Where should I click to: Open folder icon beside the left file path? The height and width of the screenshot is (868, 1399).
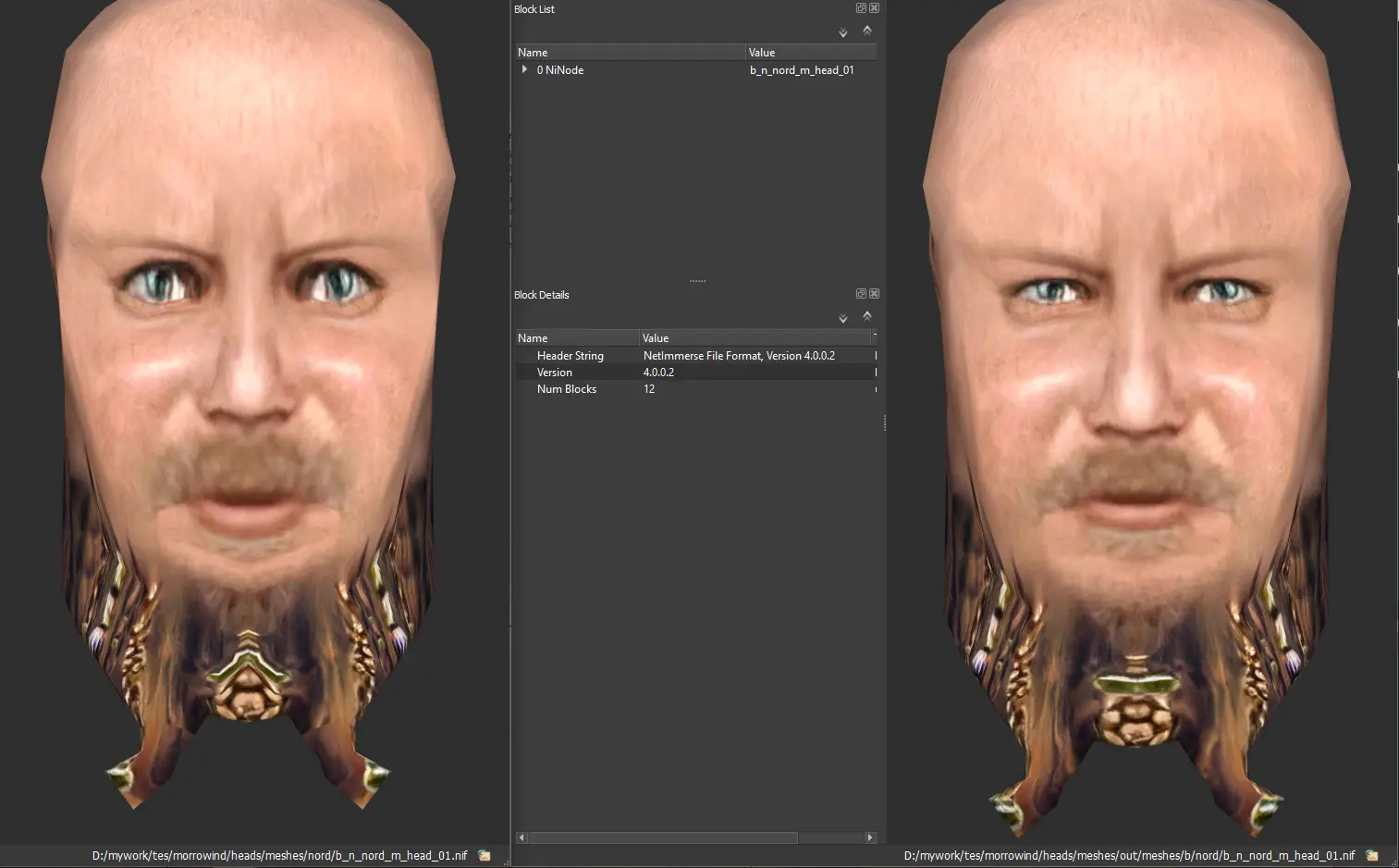[485, 856]
